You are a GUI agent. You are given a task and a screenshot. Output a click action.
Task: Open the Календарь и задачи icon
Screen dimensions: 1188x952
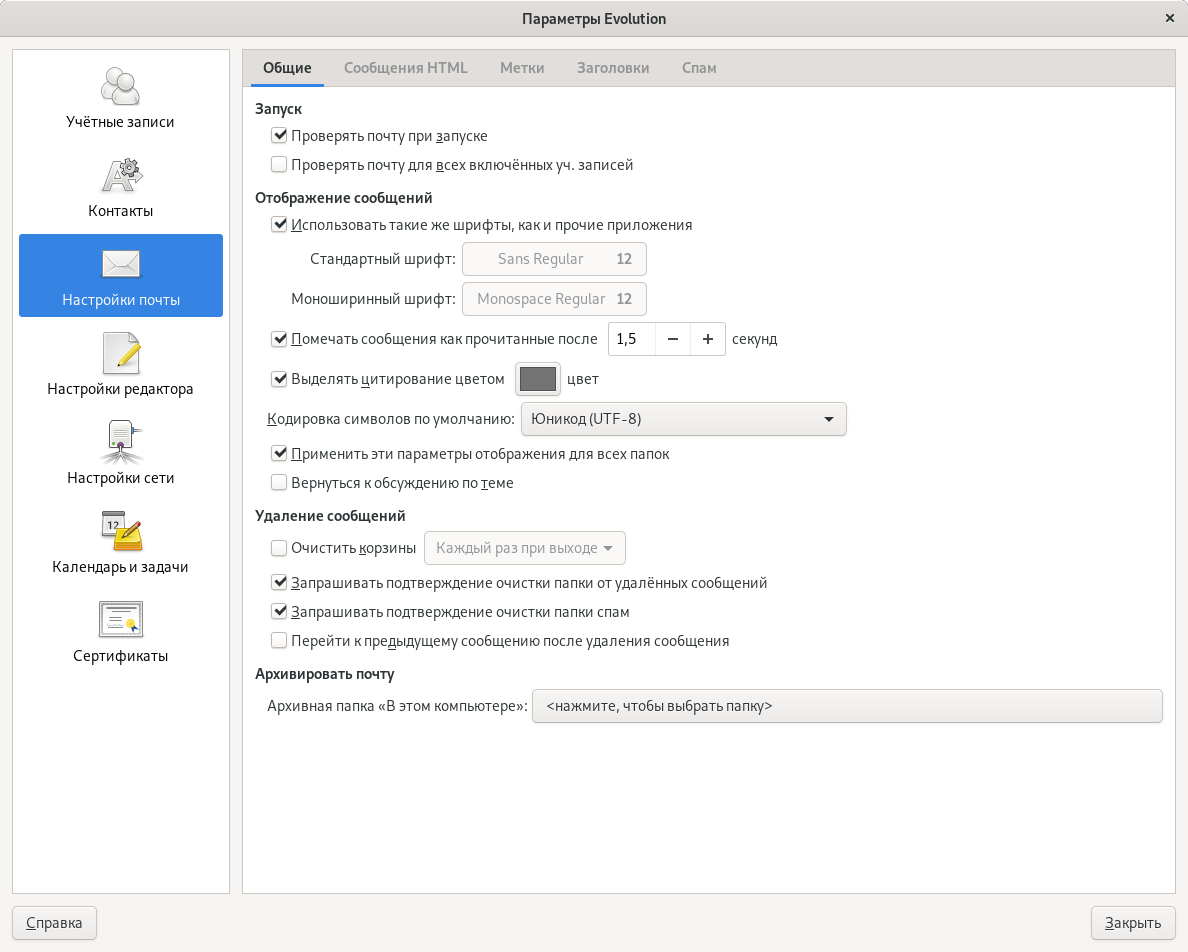coord(120,531)
